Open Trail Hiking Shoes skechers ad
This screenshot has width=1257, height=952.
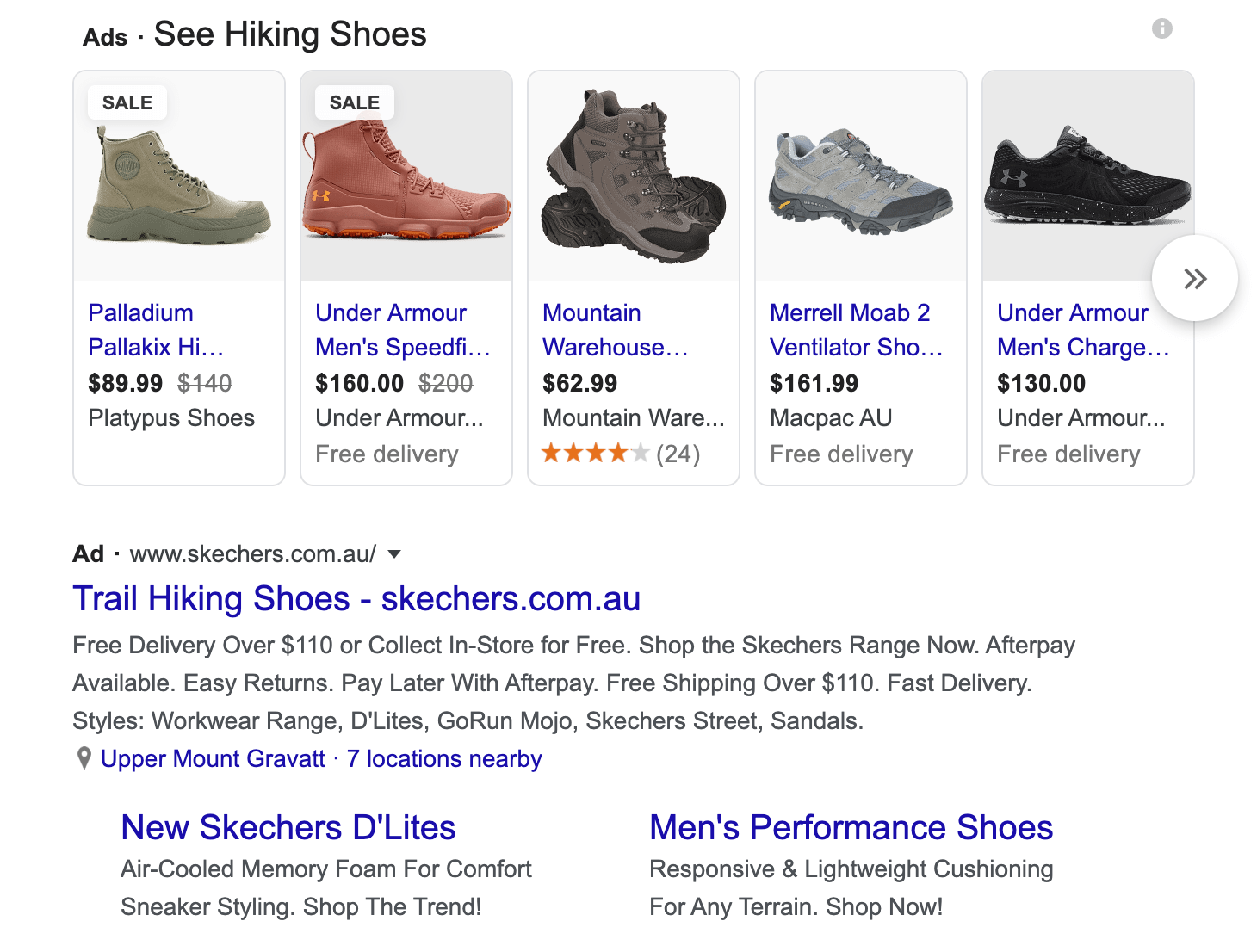356,599
